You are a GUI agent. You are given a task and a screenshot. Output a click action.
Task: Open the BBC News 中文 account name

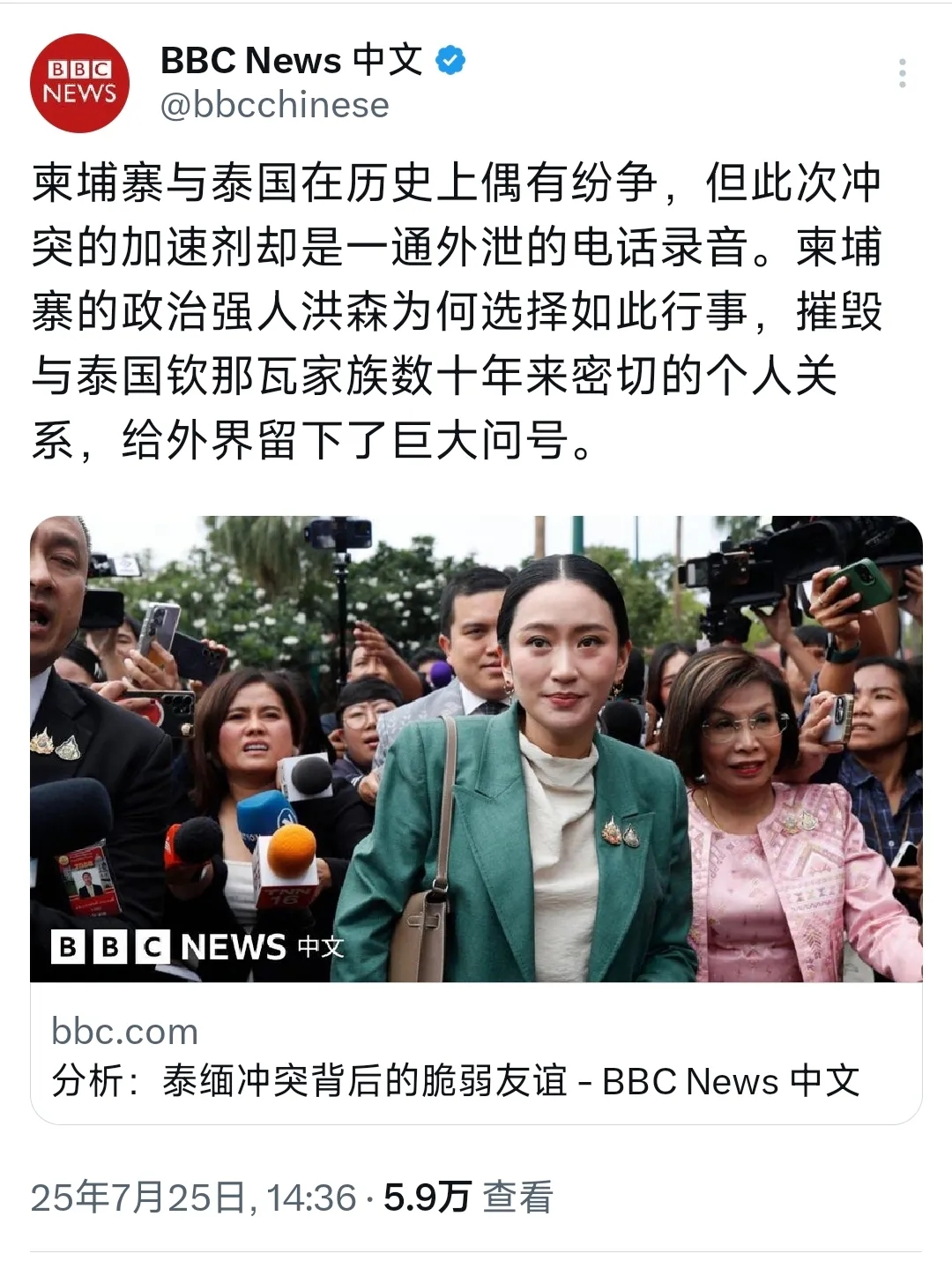coord(291,60)
